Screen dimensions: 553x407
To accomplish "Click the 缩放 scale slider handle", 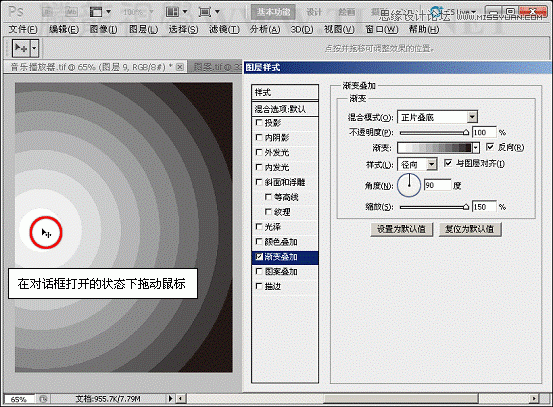I will tap(466, 207).
